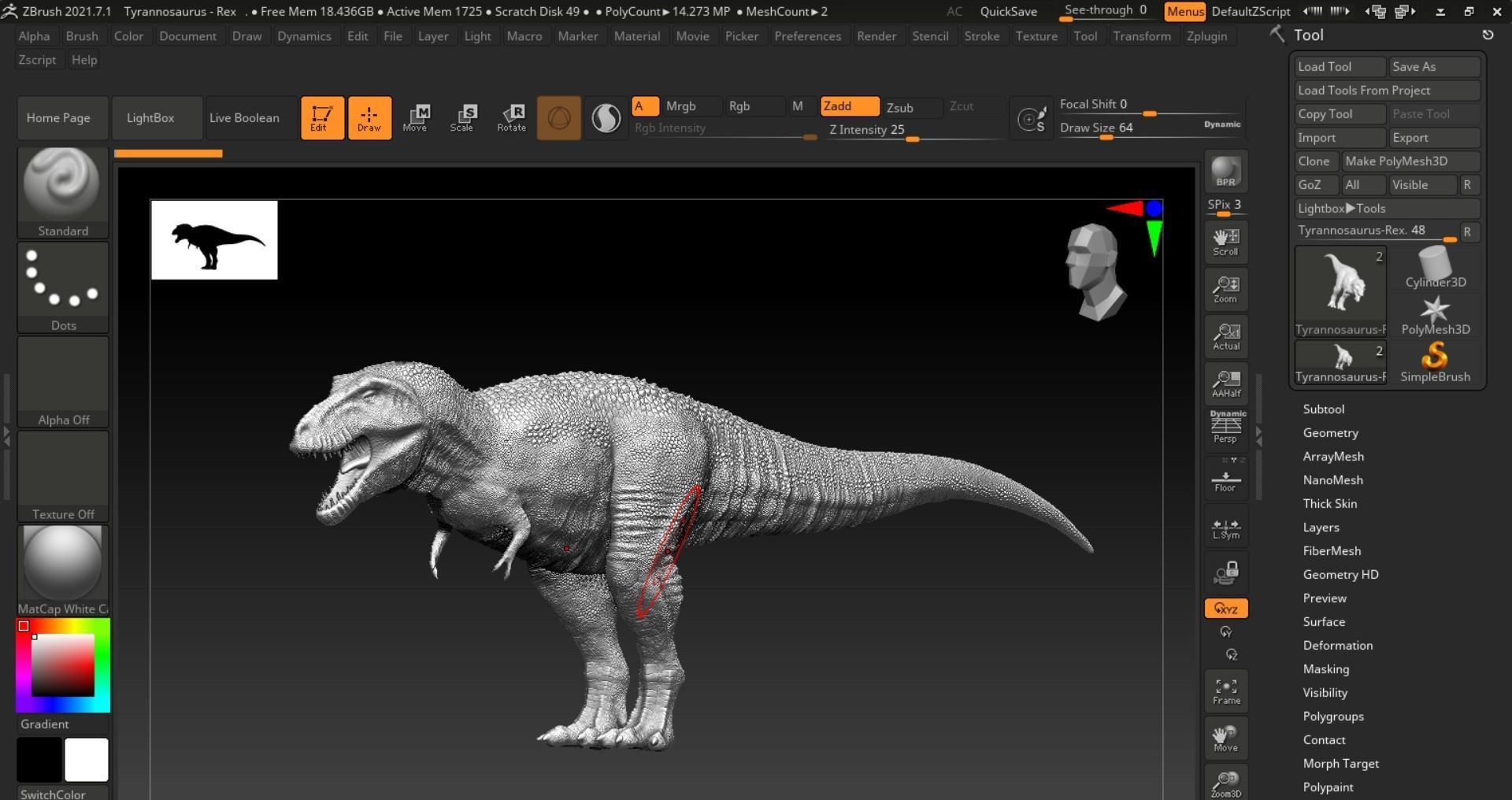The height and width of the screenshot is (800, 1512).
Task: Click the AAHalf icon
Action: (1226, 383)
